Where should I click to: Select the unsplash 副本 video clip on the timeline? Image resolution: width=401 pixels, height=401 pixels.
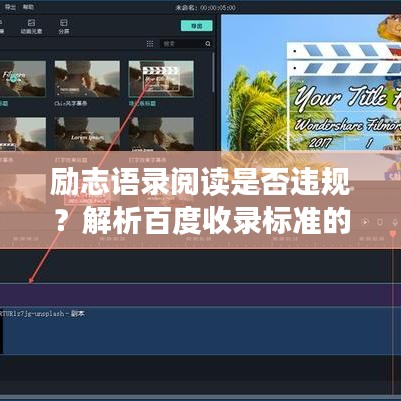click(x=200, y=331)
